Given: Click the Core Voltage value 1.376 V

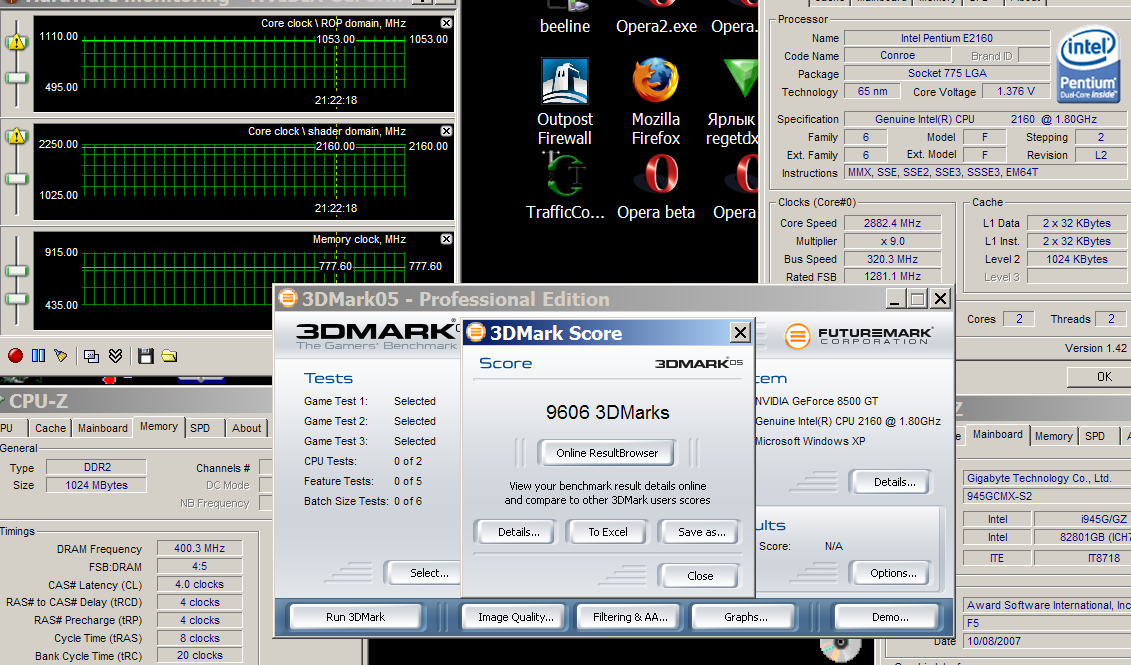Looking at the screenshot, I should 1016,91.
